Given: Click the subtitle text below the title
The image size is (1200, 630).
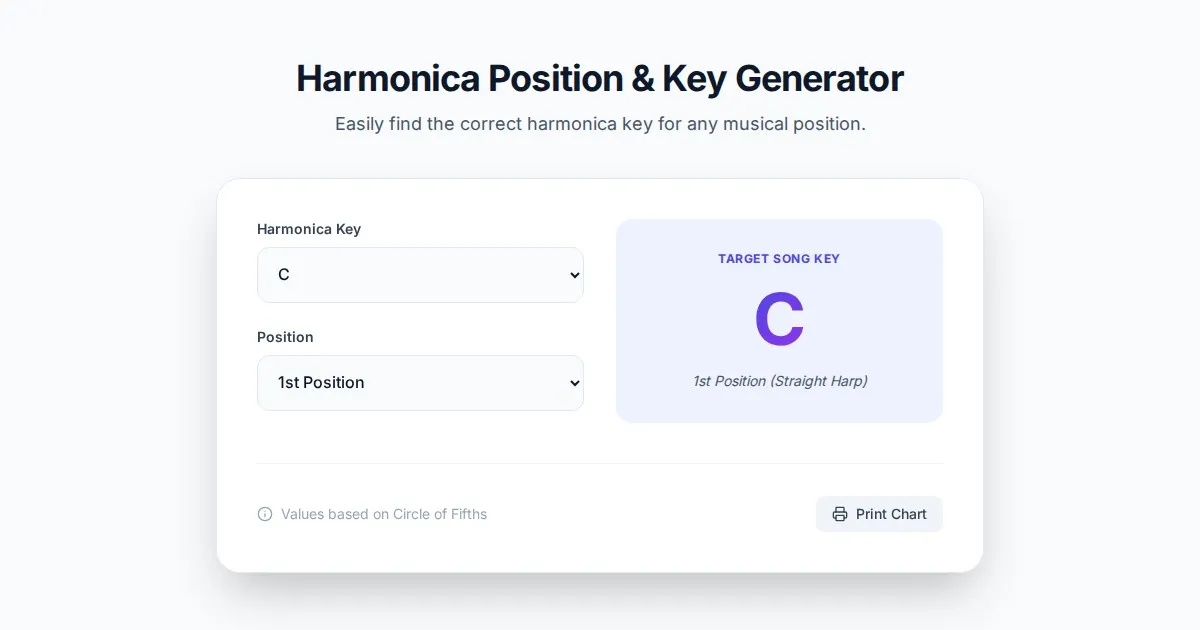Looking at the screenshot, I should (x=600, y=124).
